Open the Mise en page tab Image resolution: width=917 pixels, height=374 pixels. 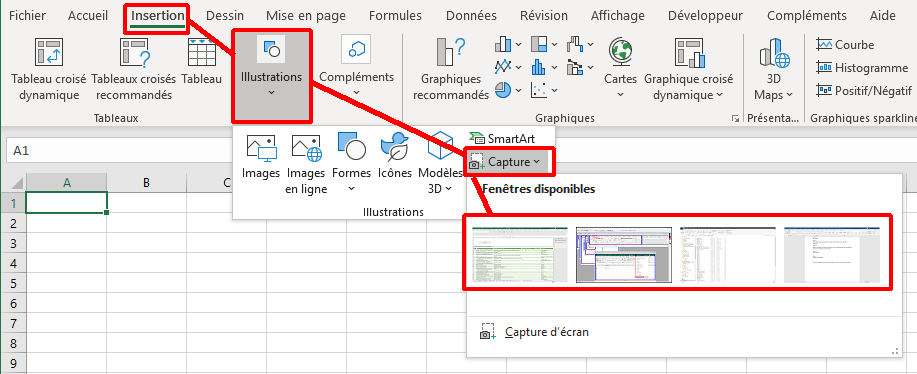coord(305,16)
